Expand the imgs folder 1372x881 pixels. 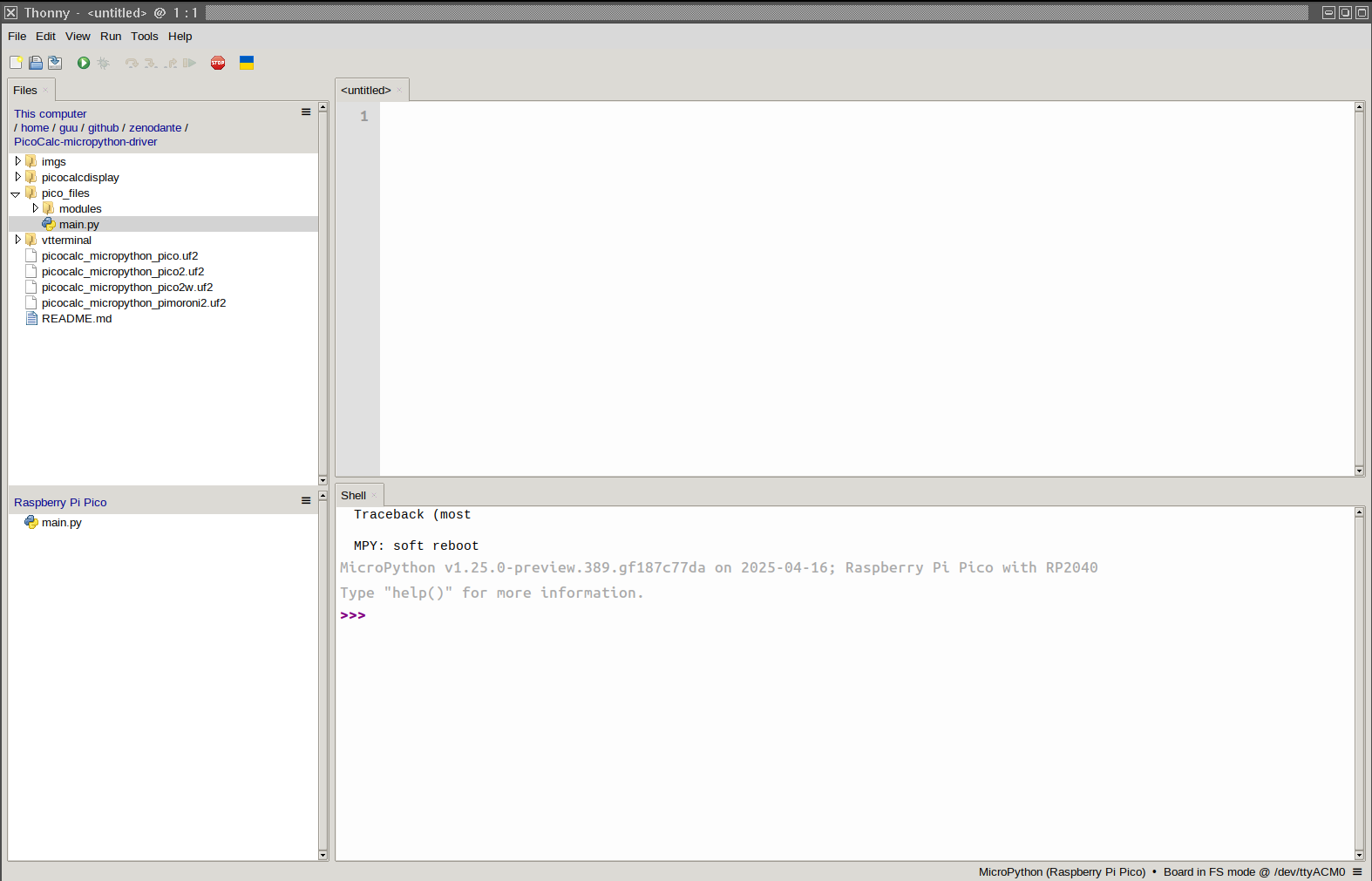17,161
